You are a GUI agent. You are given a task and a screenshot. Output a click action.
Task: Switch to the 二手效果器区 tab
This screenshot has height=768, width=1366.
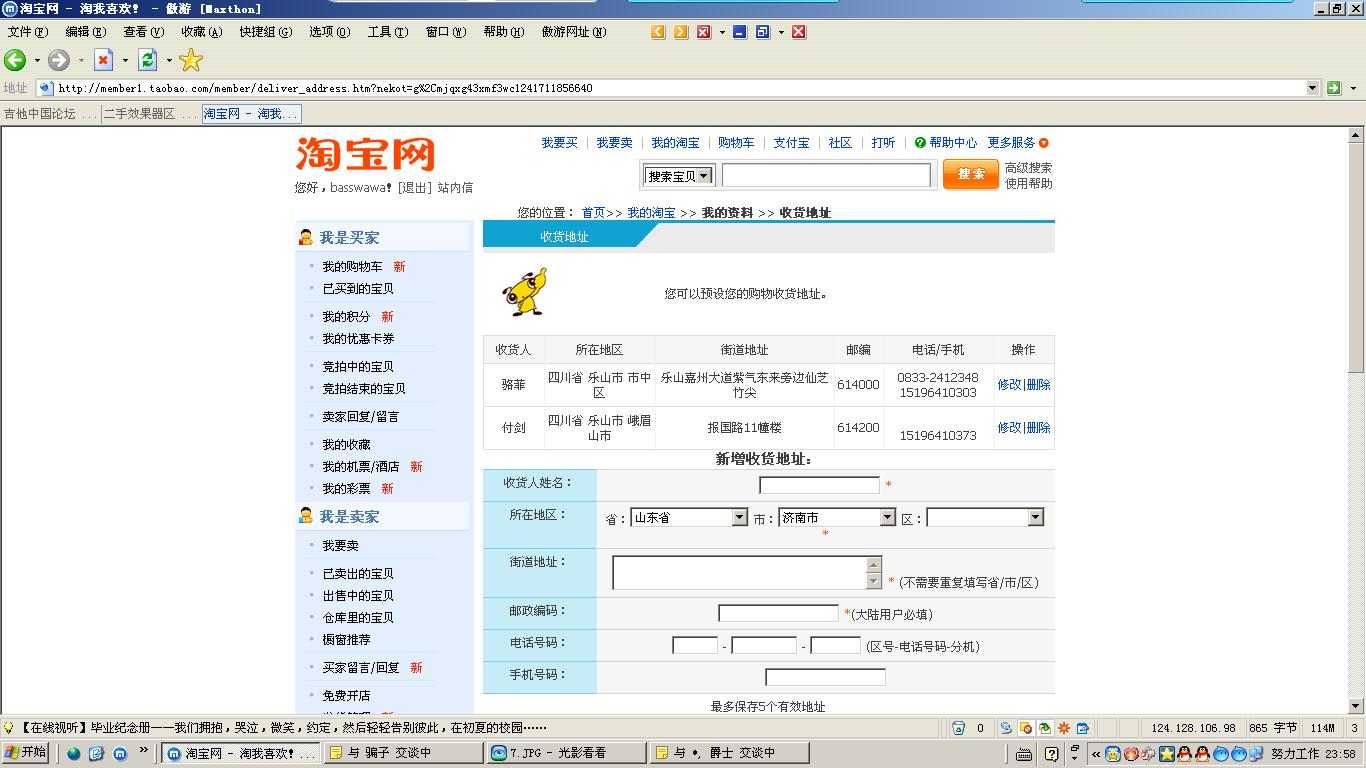coord(150,114)
